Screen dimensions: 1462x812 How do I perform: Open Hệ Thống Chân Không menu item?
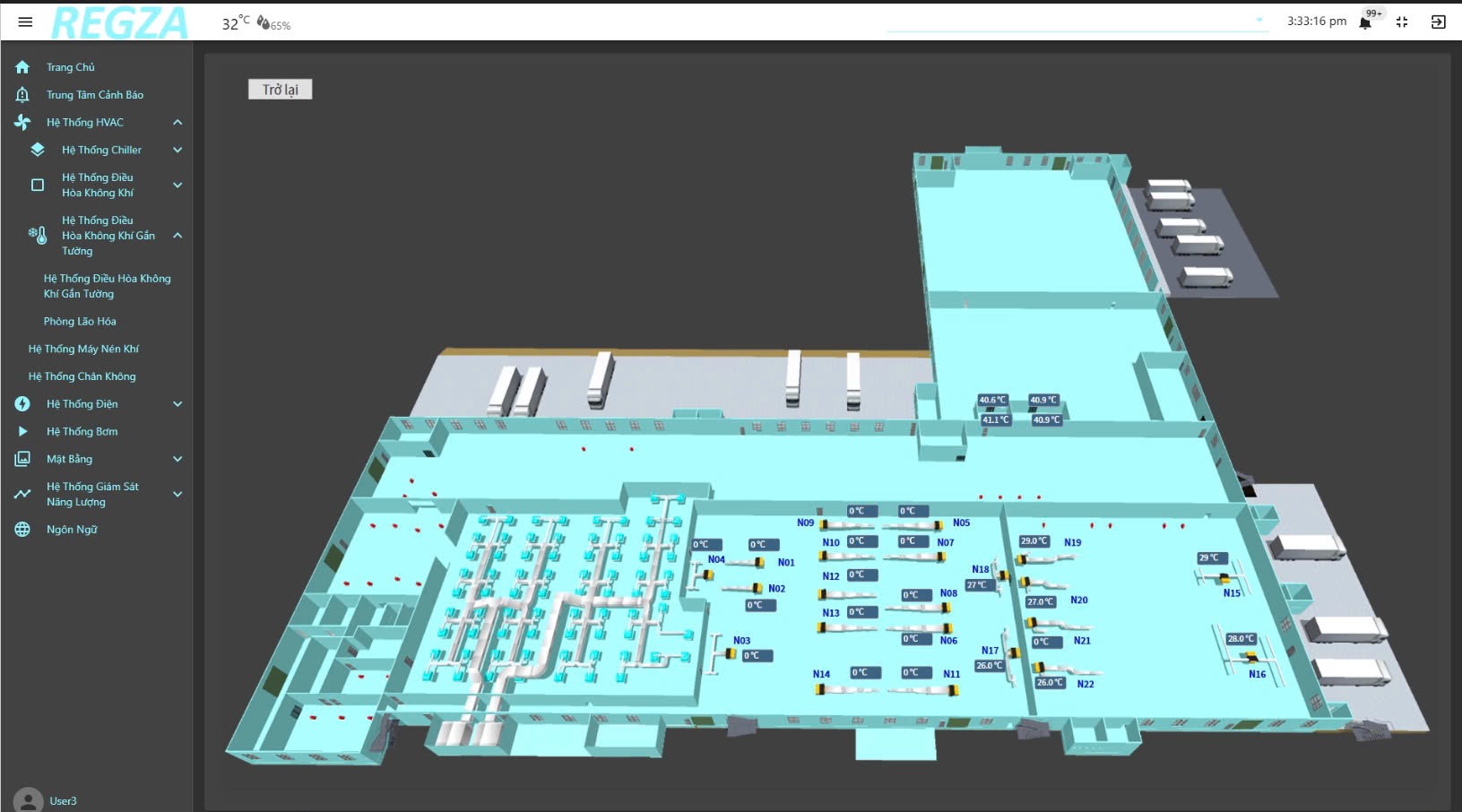click(82, 377)
